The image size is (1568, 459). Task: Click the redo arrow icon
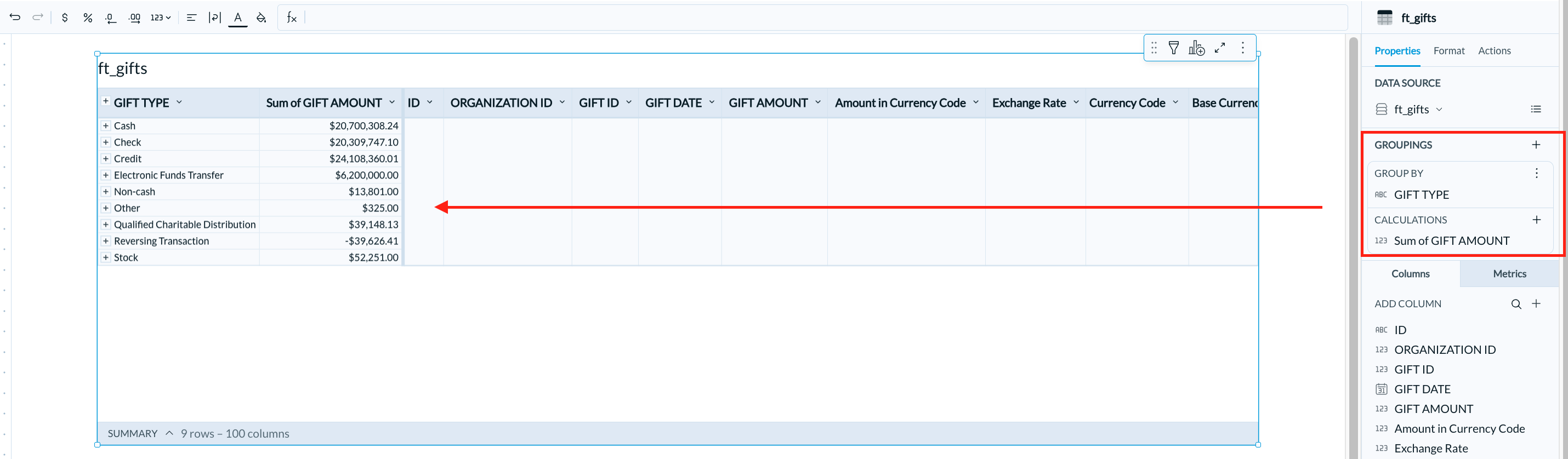[x=38, y=18]
